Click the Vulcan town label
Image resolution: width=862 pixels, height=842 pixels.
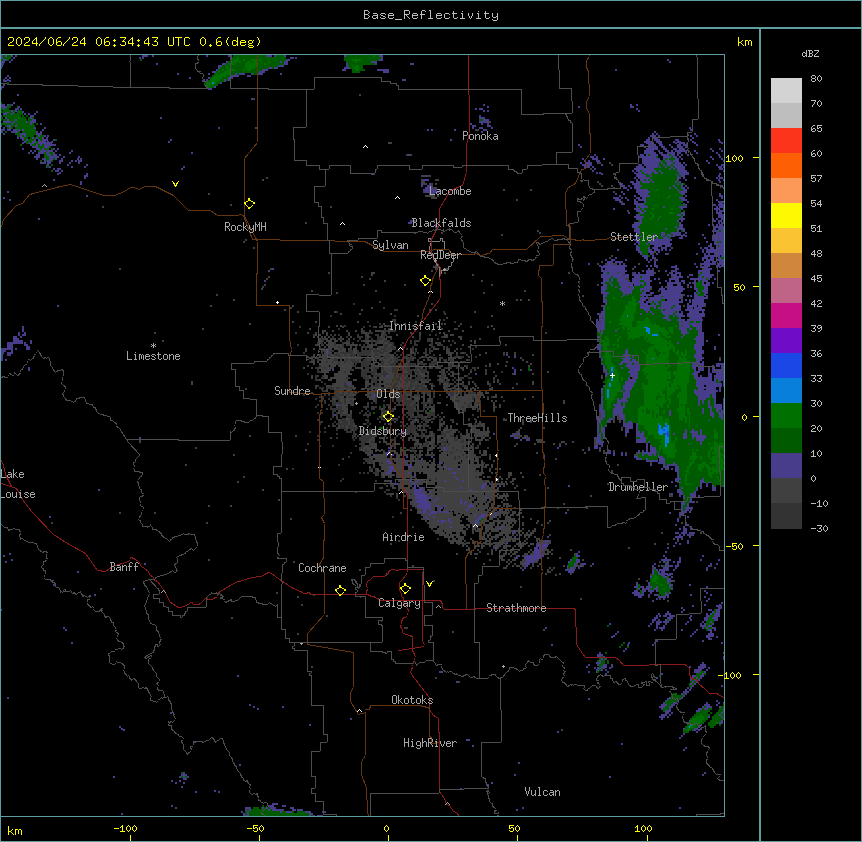(x=542, y=792)
